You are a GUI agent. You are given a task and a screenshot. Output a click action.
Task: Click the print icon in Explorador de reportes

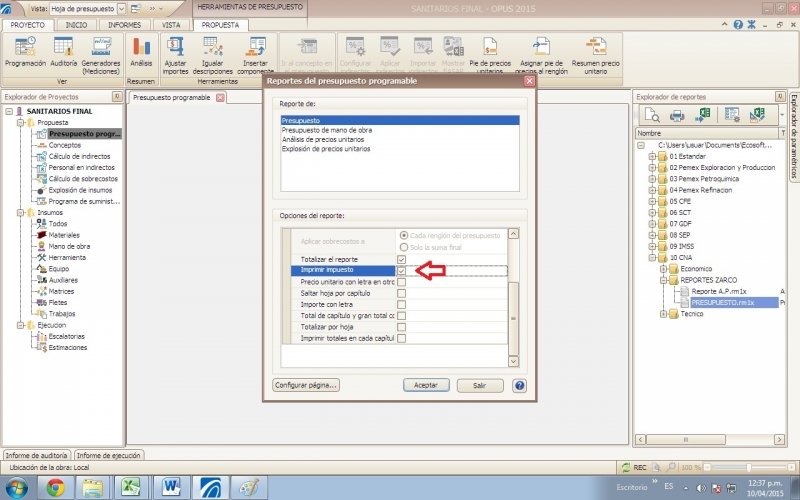677,115
